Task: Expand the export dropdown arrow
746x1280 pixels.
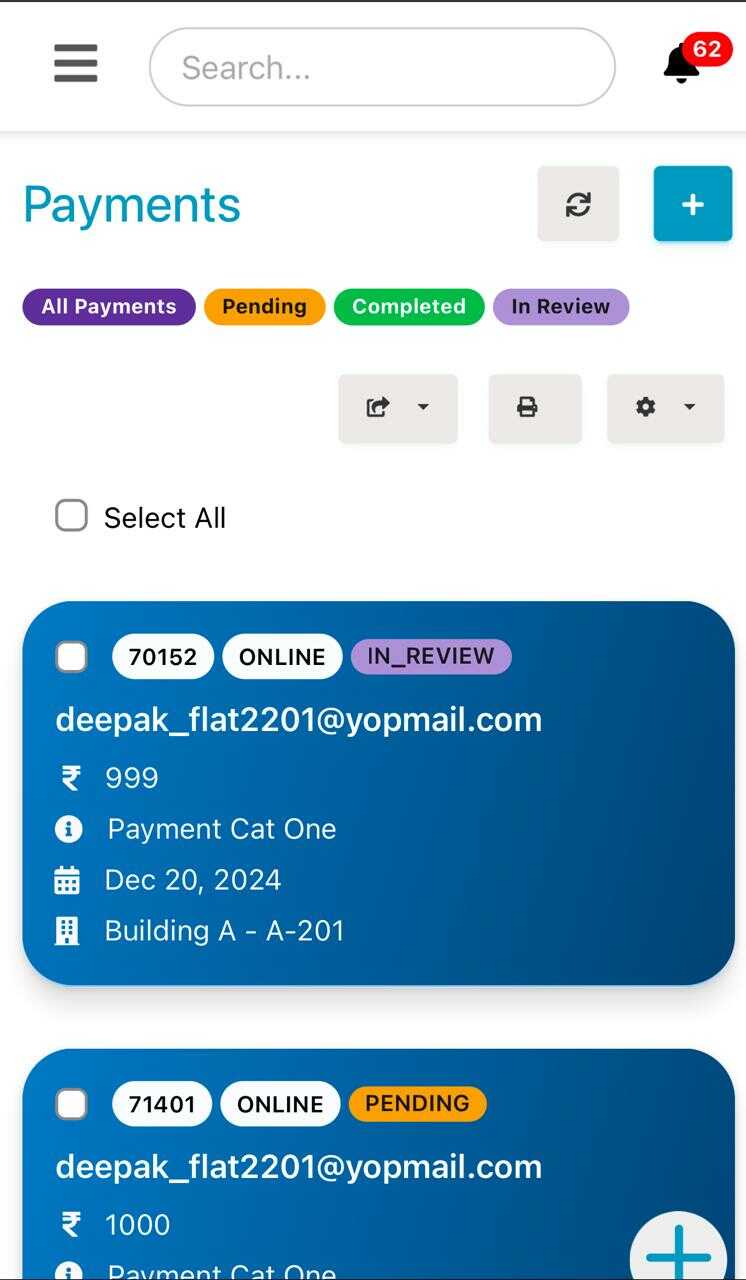Action: coord(423,407)
